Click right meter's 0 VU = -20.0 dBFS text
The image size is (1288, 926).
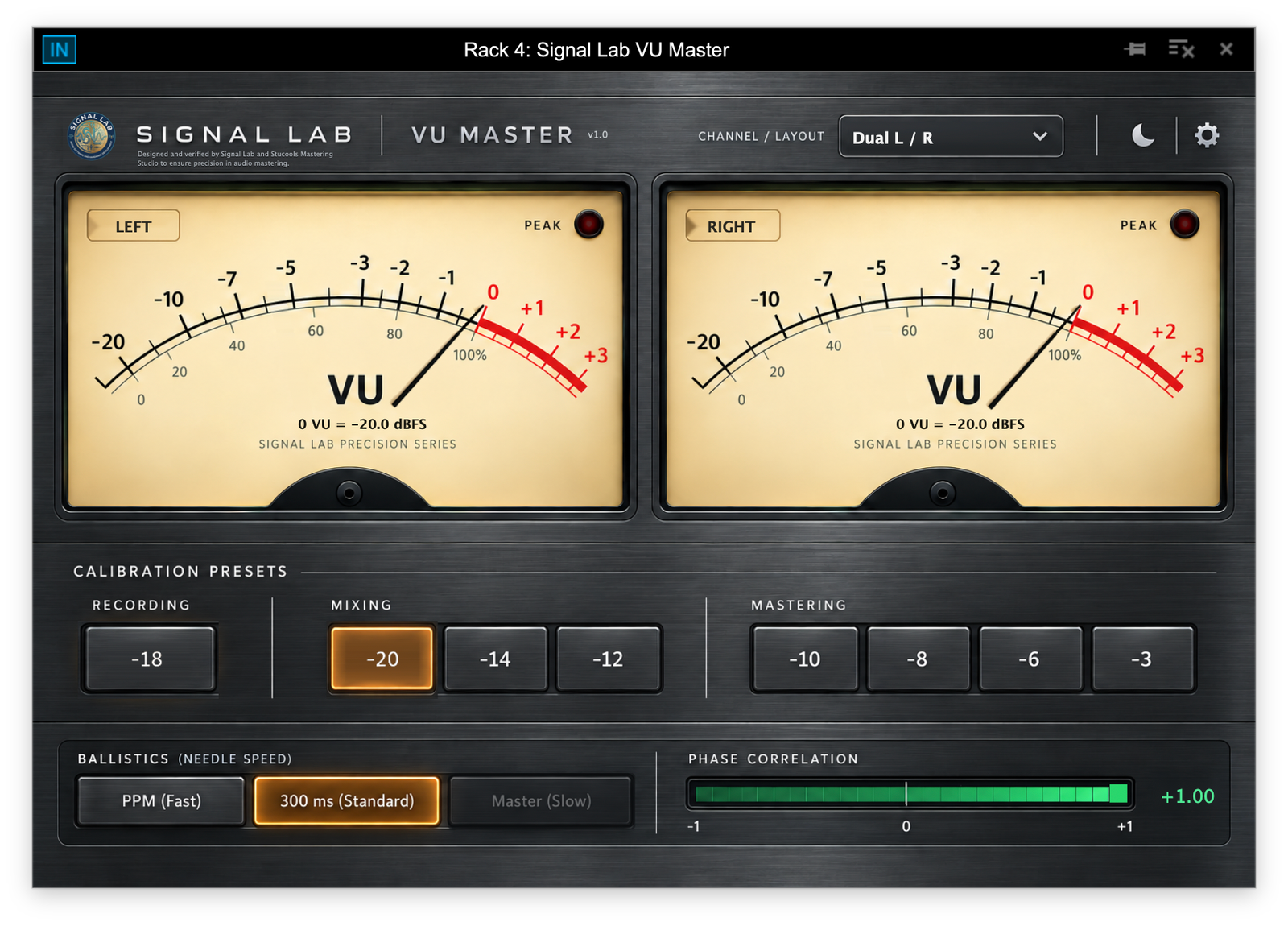point(960,424)
